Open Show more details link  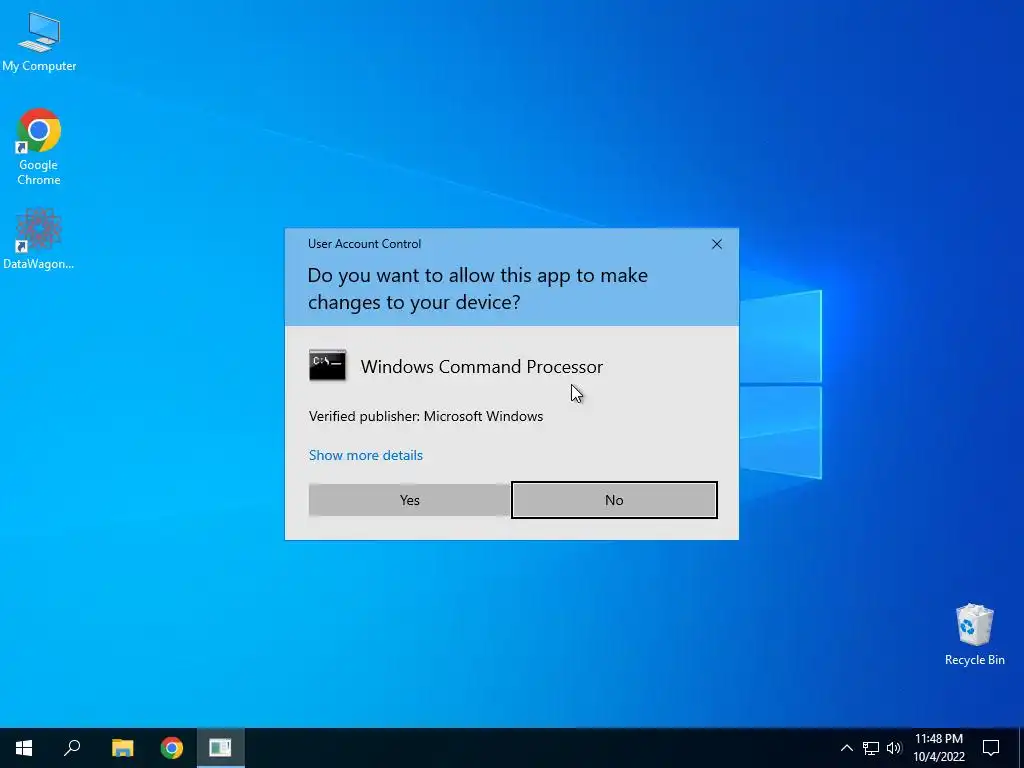366,455
